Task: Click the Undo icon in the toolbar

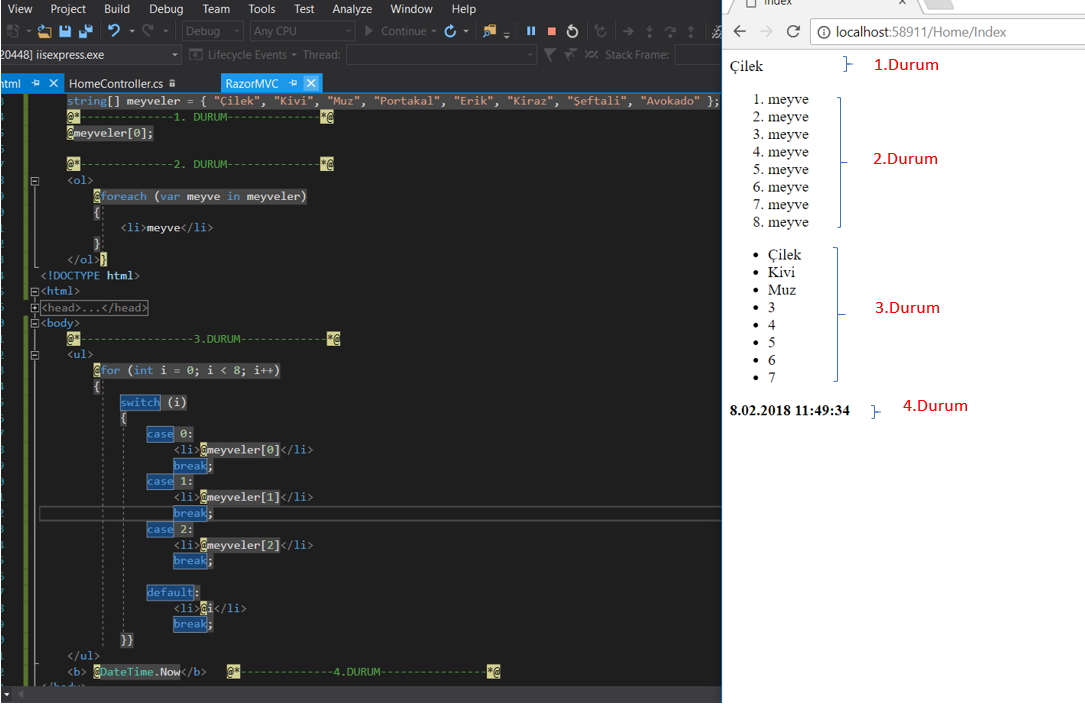Action: tap(113, 31)
